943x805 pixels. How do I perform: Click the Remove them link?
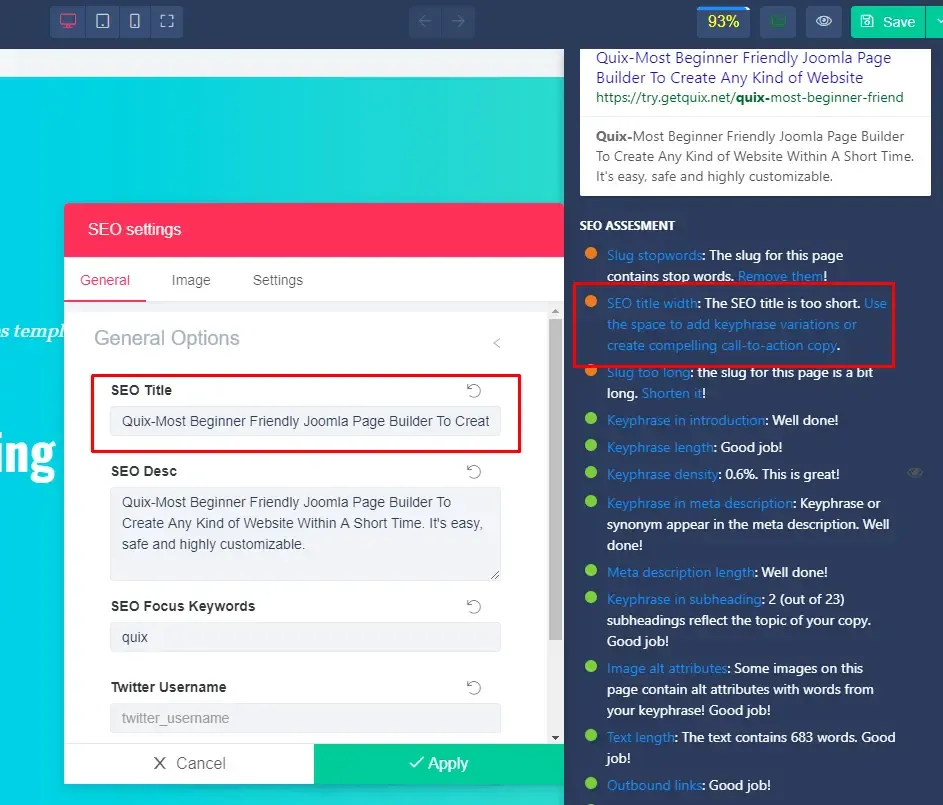click(x=781, y=277)
